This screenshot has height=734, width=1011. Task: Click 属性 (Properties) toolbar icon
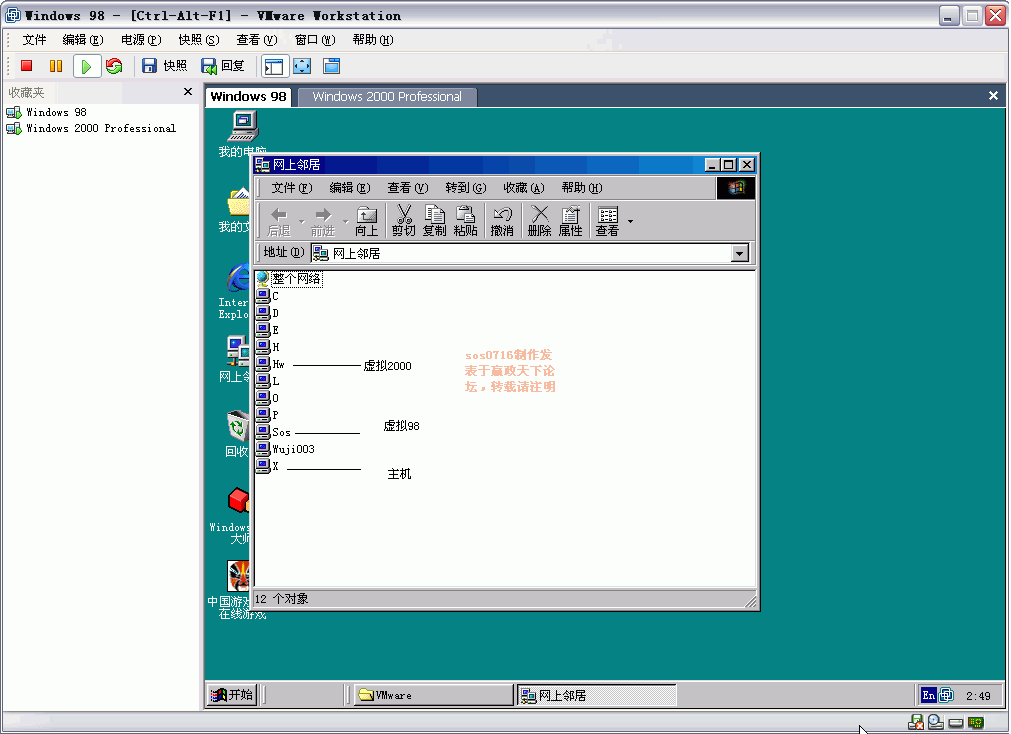click(x=571, y=221)
